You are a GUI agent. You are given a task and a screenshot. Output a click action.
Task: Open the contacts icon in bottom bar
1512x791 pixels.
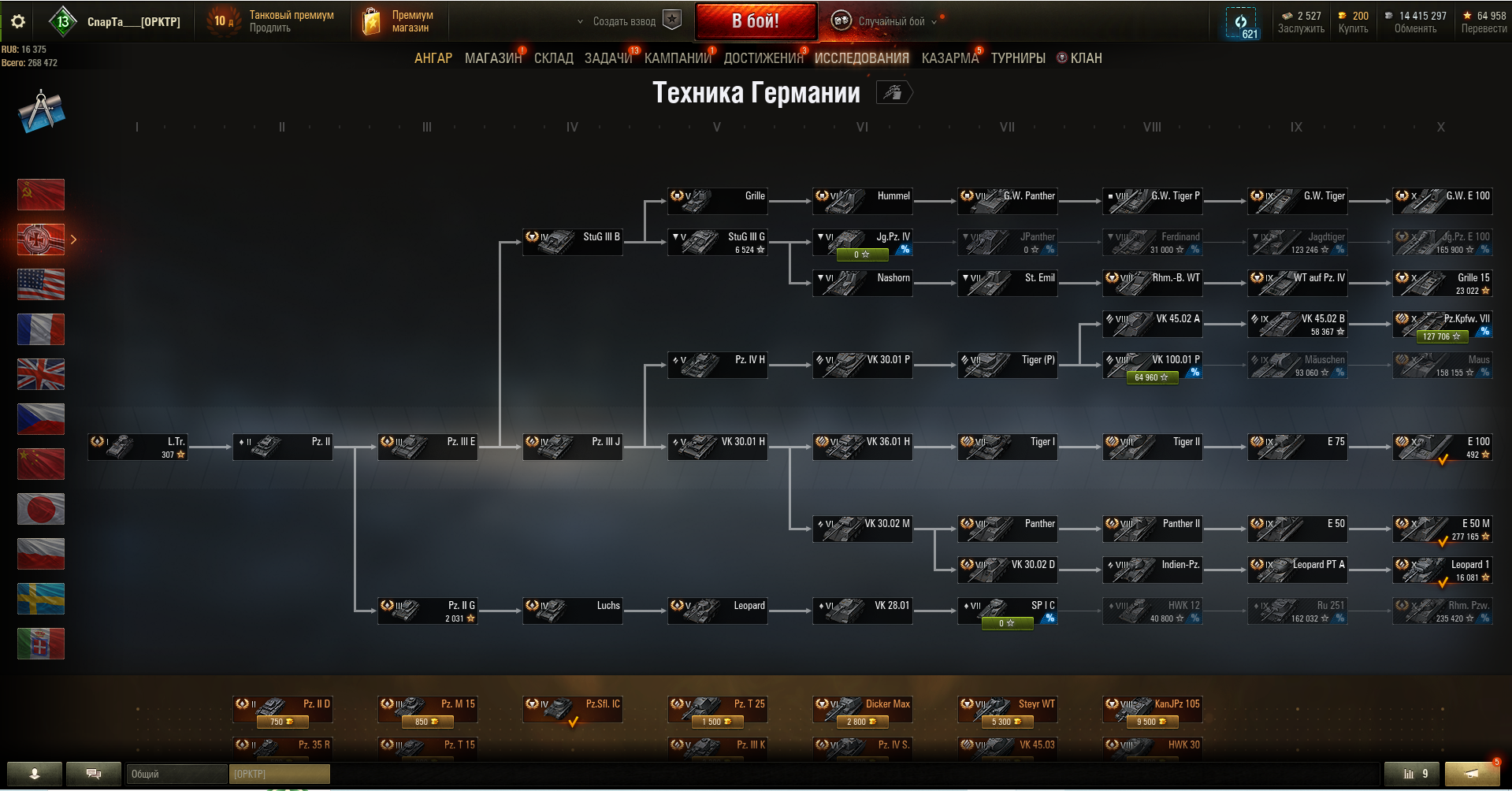(35, 774)
